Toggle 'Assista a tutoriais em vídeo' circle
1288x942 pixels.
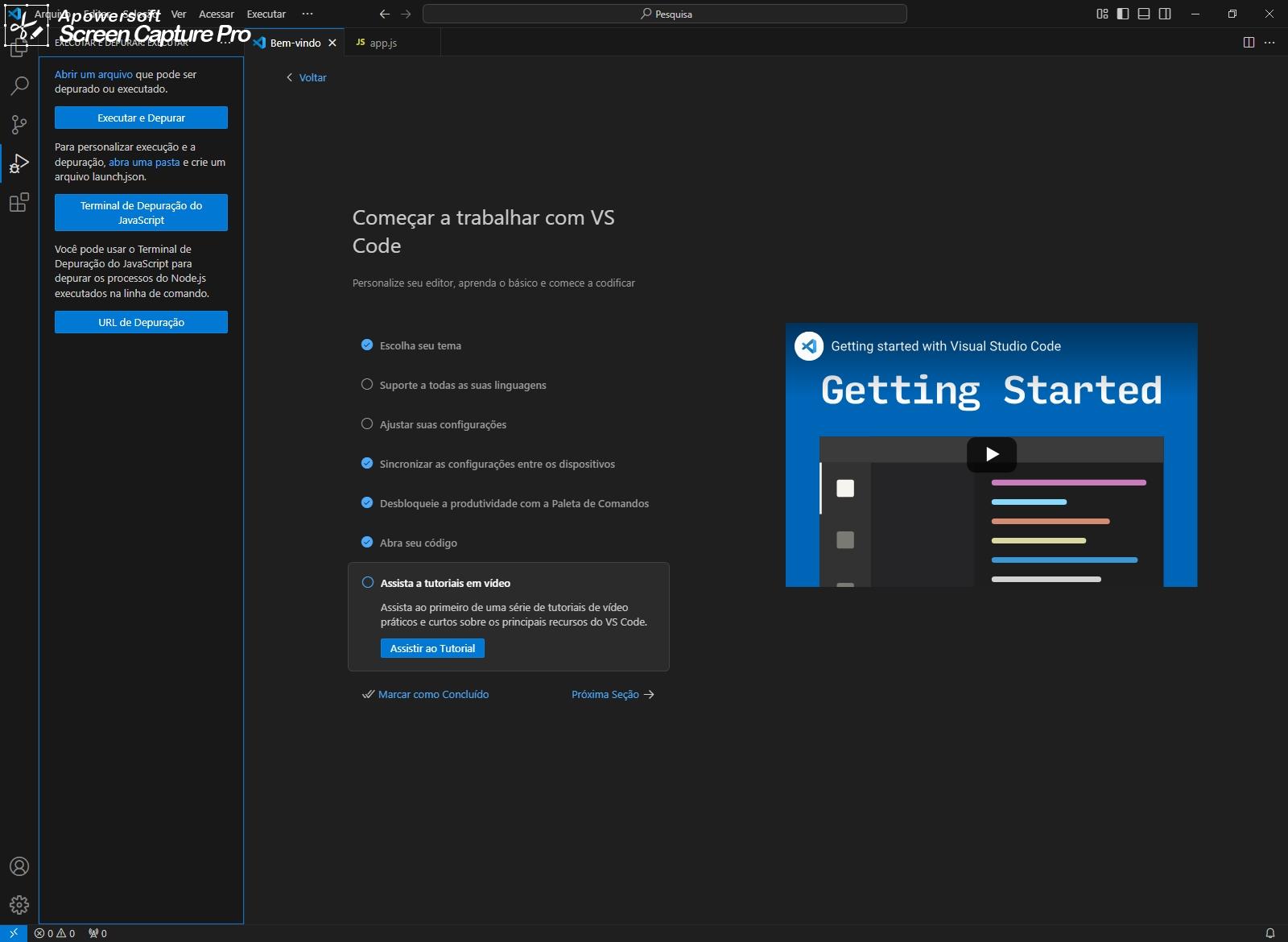coord(368,583)
